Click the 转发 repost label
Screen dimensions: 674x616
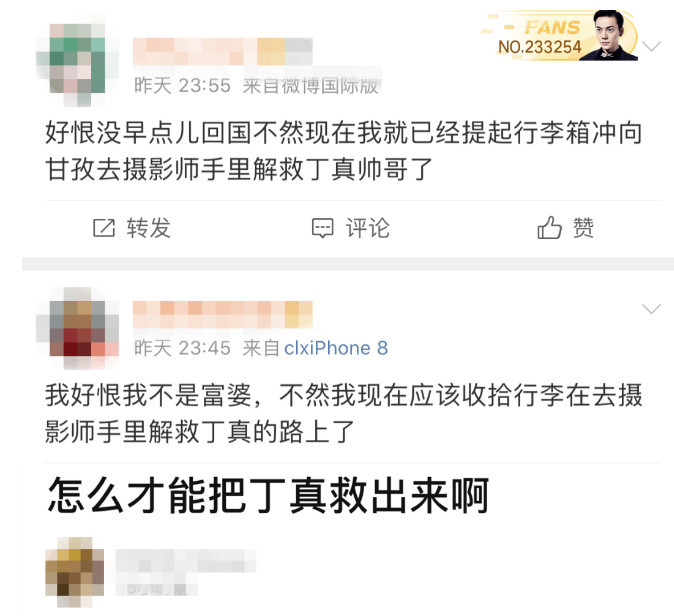point(149,228)
